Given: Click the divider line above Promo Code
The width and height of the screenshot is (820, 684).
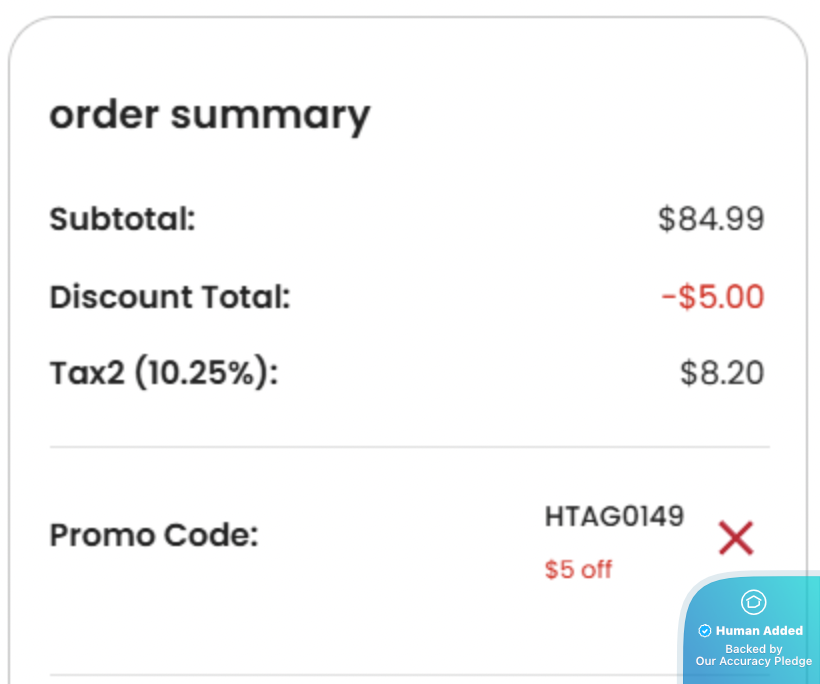Looking at the screenshot, I should pos(409,446).
